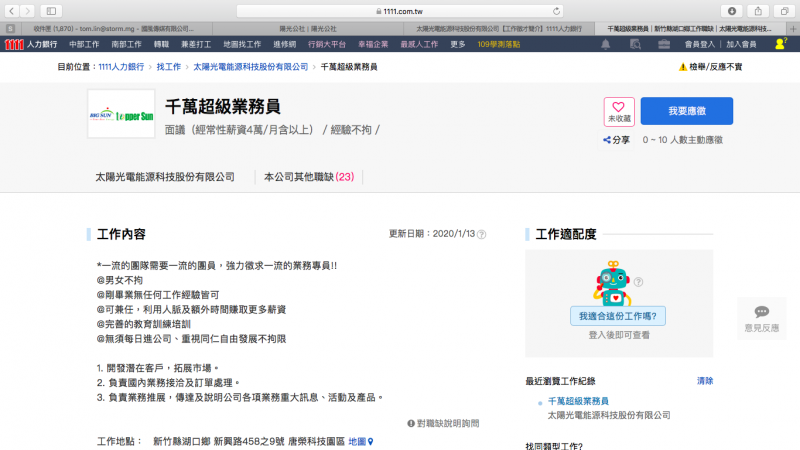
Task: Open the recent 千萬超級業務員 job link
Action: [x=578, y=401]
